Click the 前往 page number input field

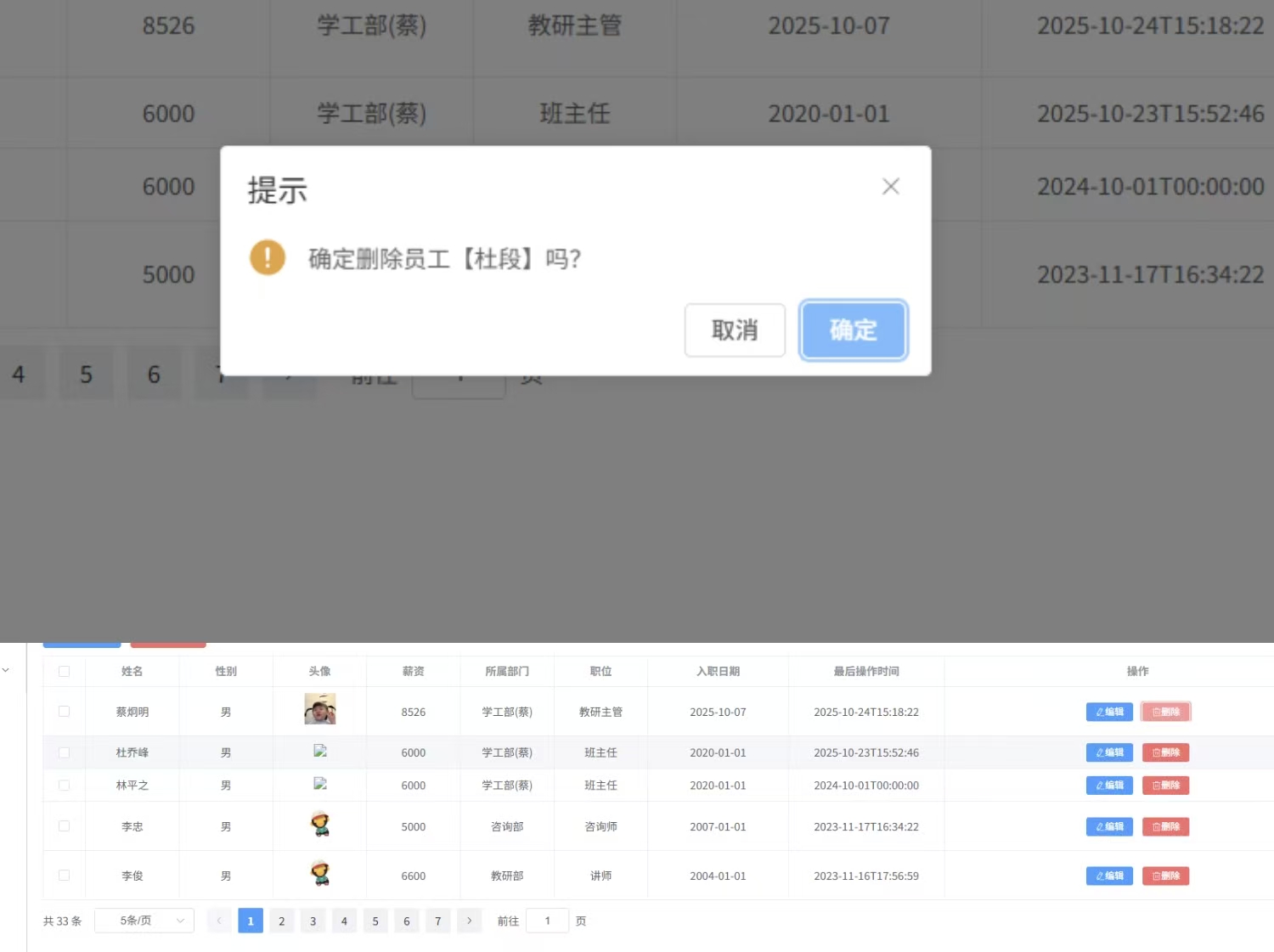pos(547,921)
